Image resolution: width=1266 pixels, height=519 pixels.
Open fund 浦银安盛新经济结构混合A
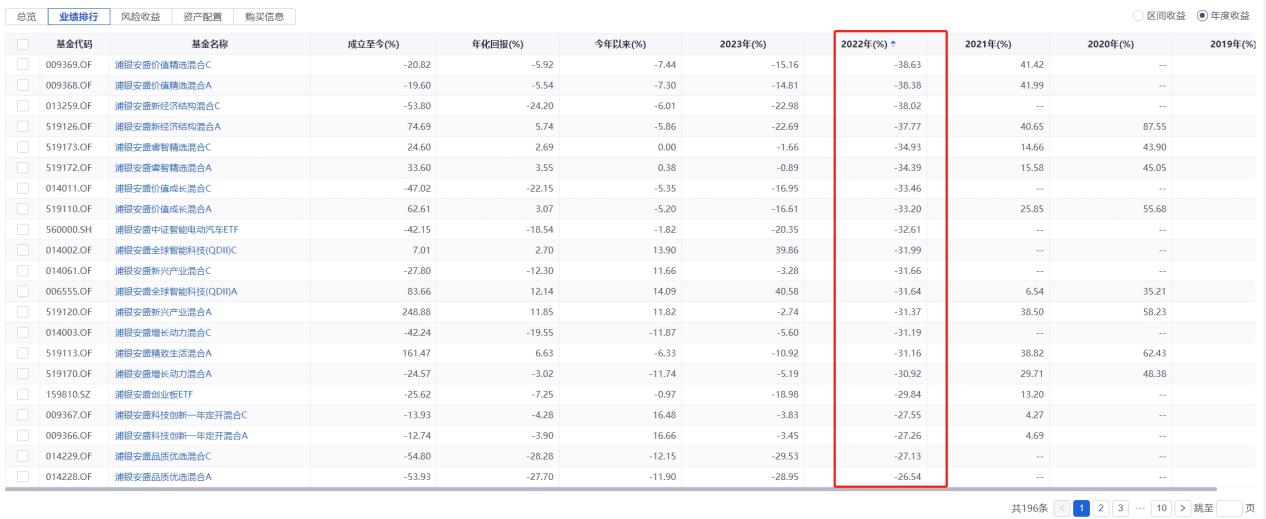(168, 126)
